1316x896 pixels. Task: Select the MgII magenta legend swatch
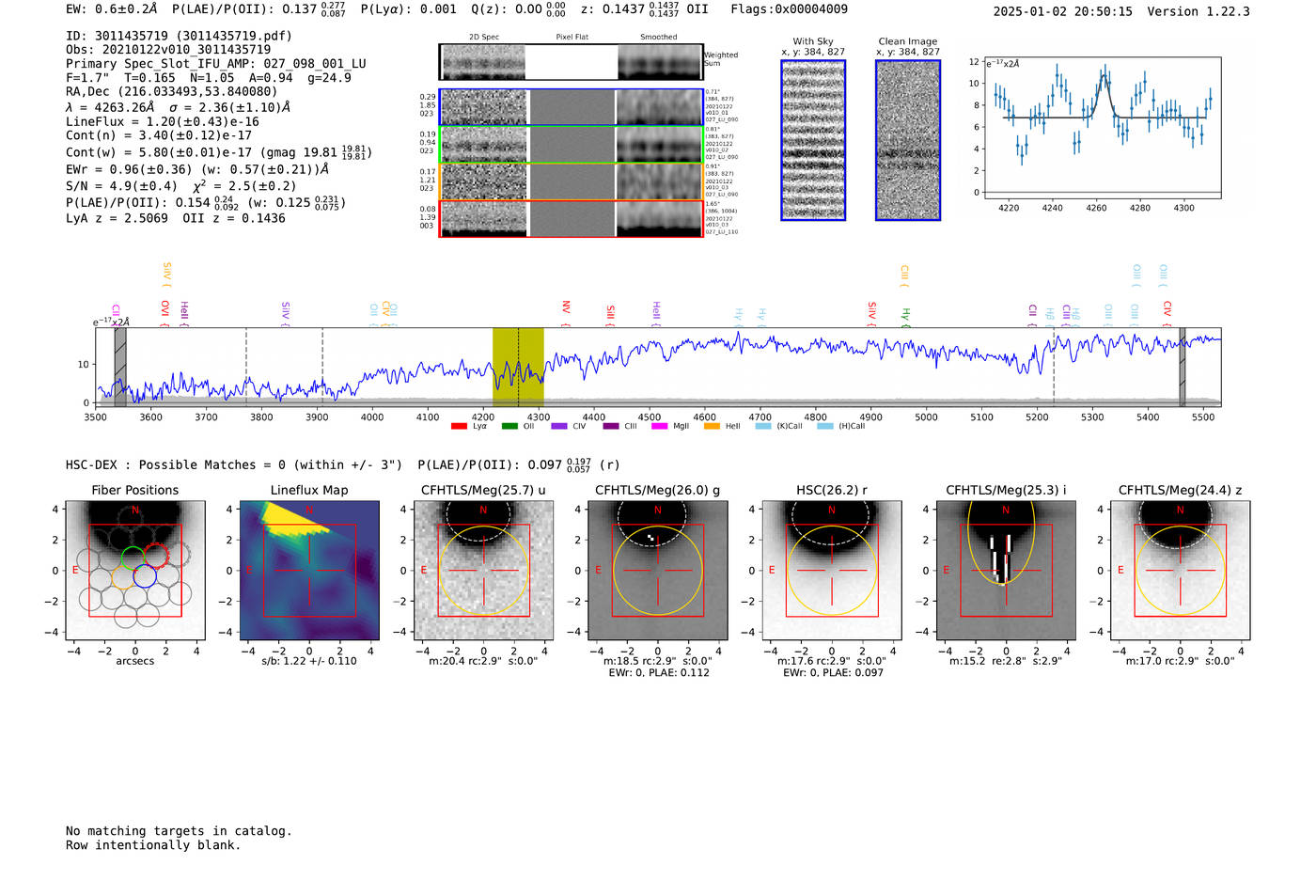(659, 427)
